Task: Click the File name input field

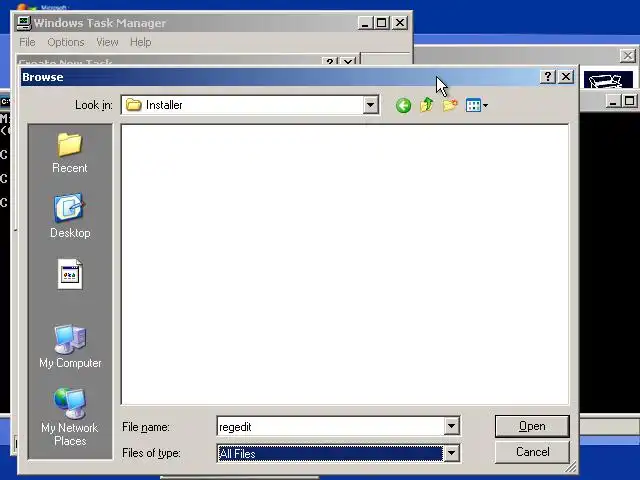Action: pyautogui.click(x=330, y=427)
